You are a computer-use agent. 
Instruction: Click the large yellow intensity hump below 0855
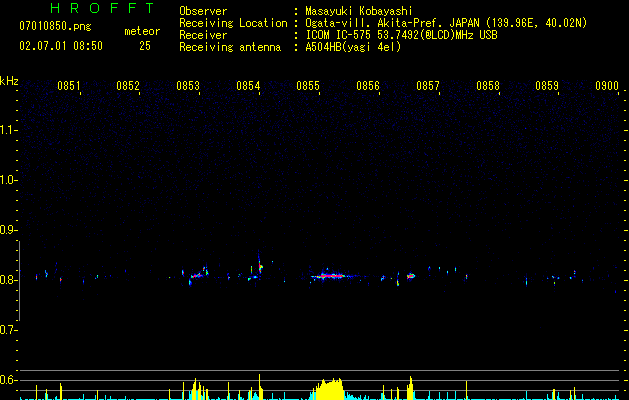click(x=329, y=388)
